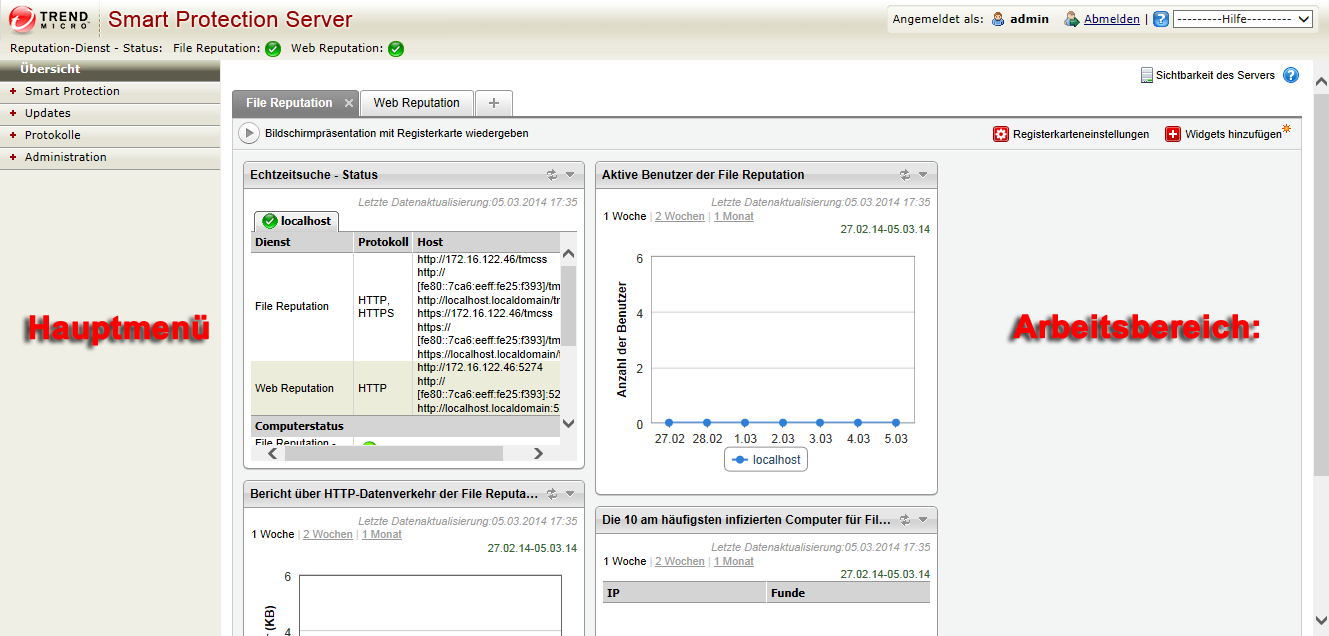
Task: Expand the Administration menu section
Action: [x=65, y=157]
